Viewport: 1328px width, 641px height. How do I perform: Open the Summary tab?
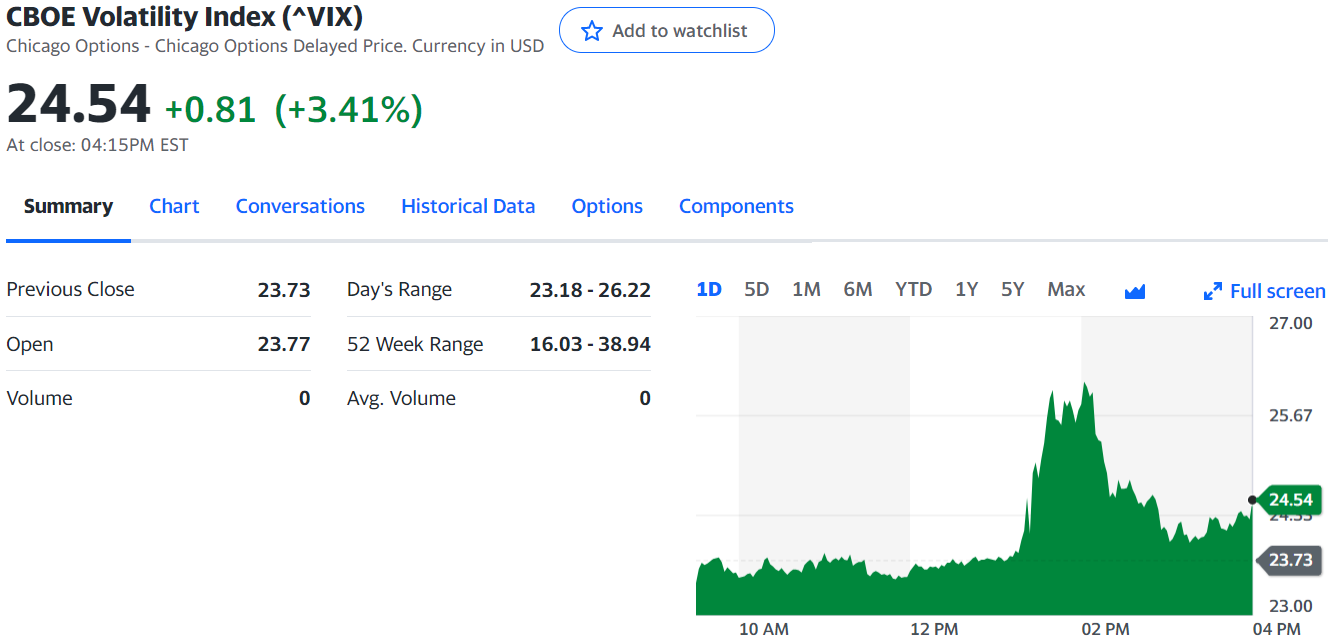[68, 206]
